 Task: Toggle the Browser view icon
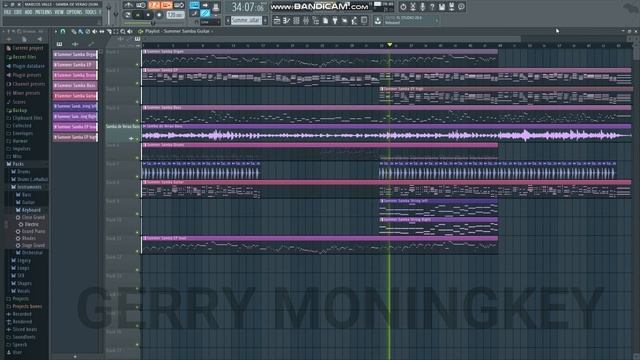click(316, 20)
